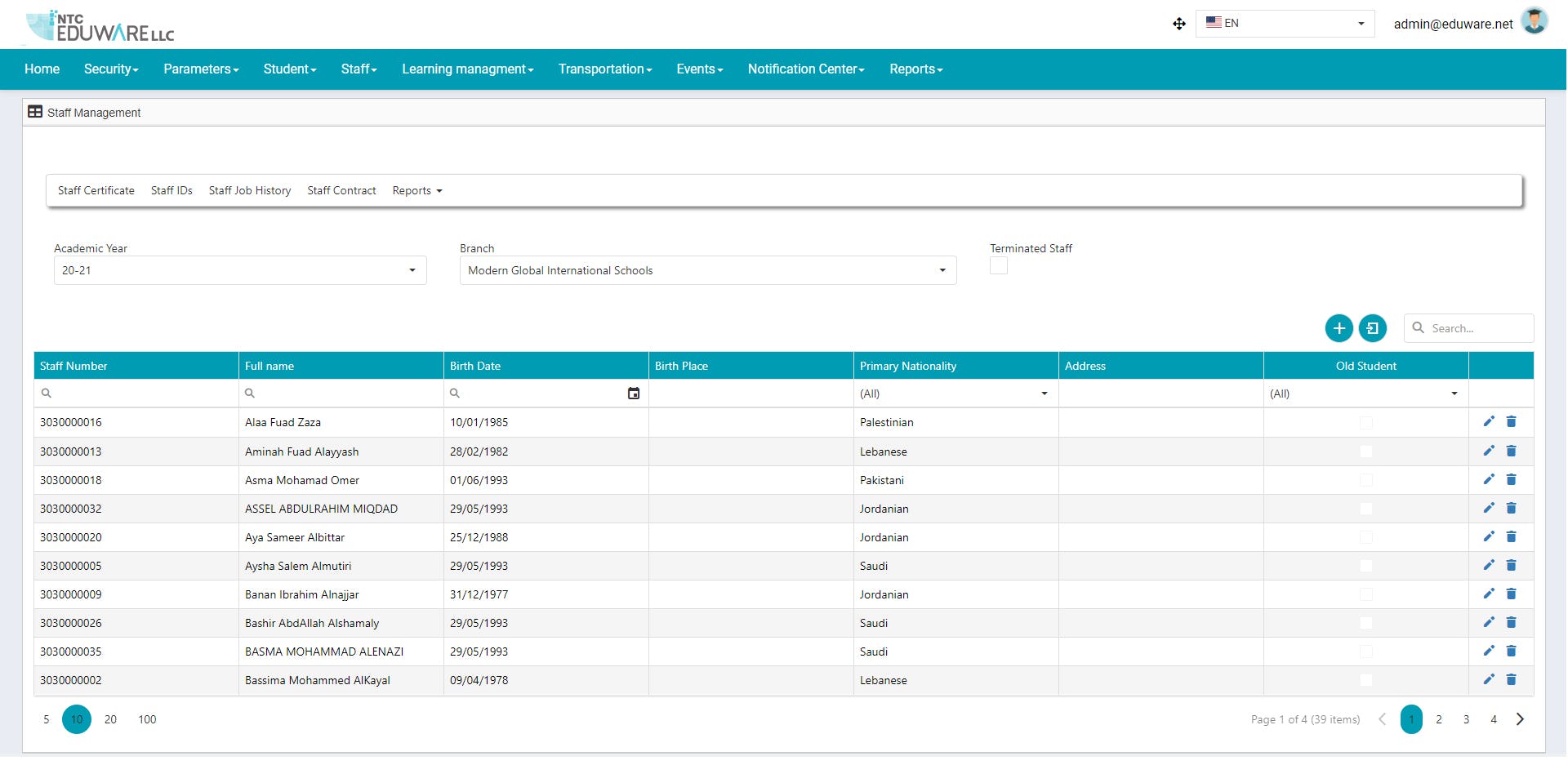Image resolution: width=1568 pixels, height=765 pixels.
Task: Enable the Terminated Staff checkbox
Action: coord(998,265)
